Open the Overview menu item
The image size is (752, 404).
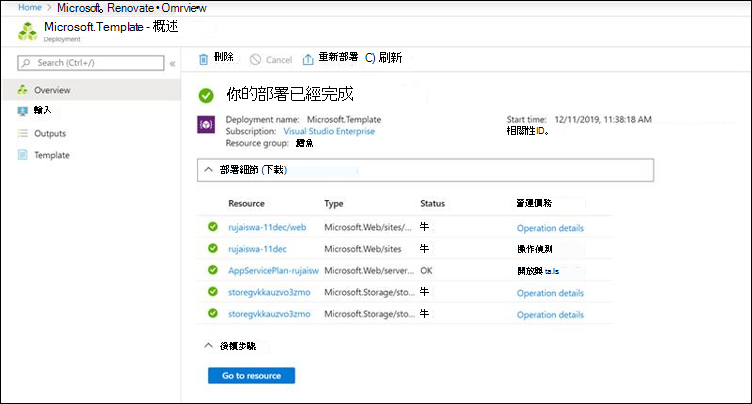(x=91, y=90)
